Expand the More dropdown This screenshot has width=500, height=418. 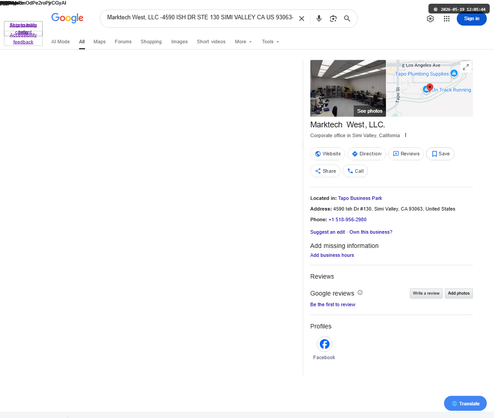pyautogui.click(x=243, y=42)
